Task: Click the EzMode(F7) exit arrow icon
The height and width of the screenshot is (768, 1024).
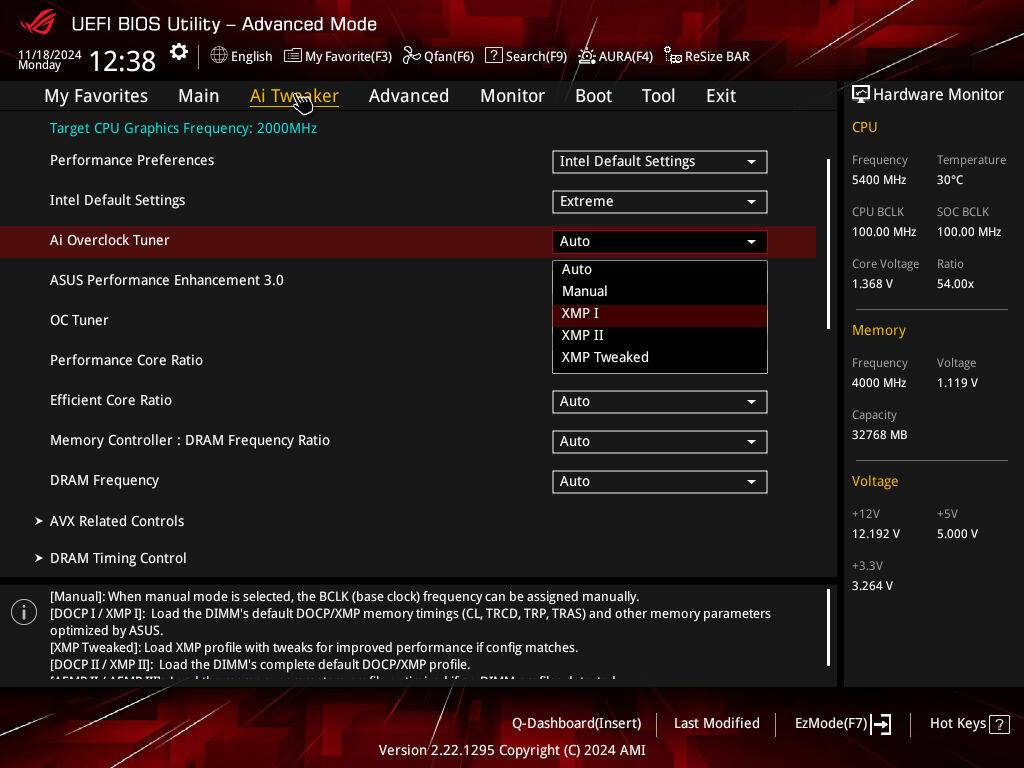Action: pos(881,724)
